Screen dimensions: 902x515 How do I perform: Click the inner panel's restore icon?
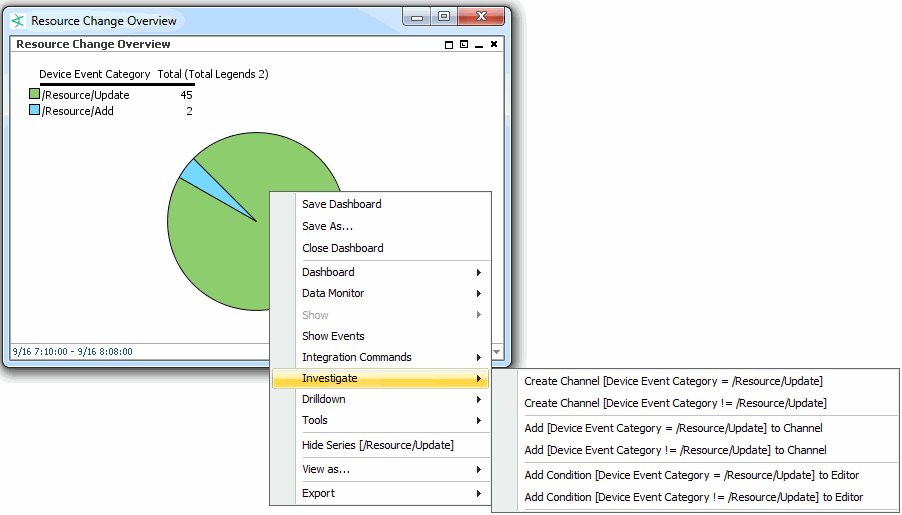[x=464, y=45]
